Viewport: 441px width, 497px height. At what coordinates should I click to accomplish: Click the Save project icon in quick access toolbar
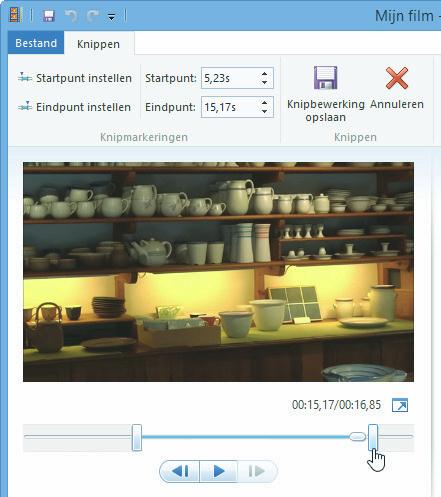click(49, 16)
